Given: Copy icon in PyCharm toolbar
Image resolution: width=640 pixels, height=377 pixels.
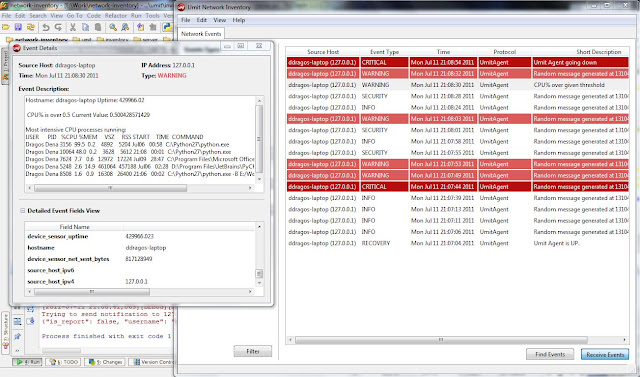Looking at the screenshot, I should [x=85, y=27].
